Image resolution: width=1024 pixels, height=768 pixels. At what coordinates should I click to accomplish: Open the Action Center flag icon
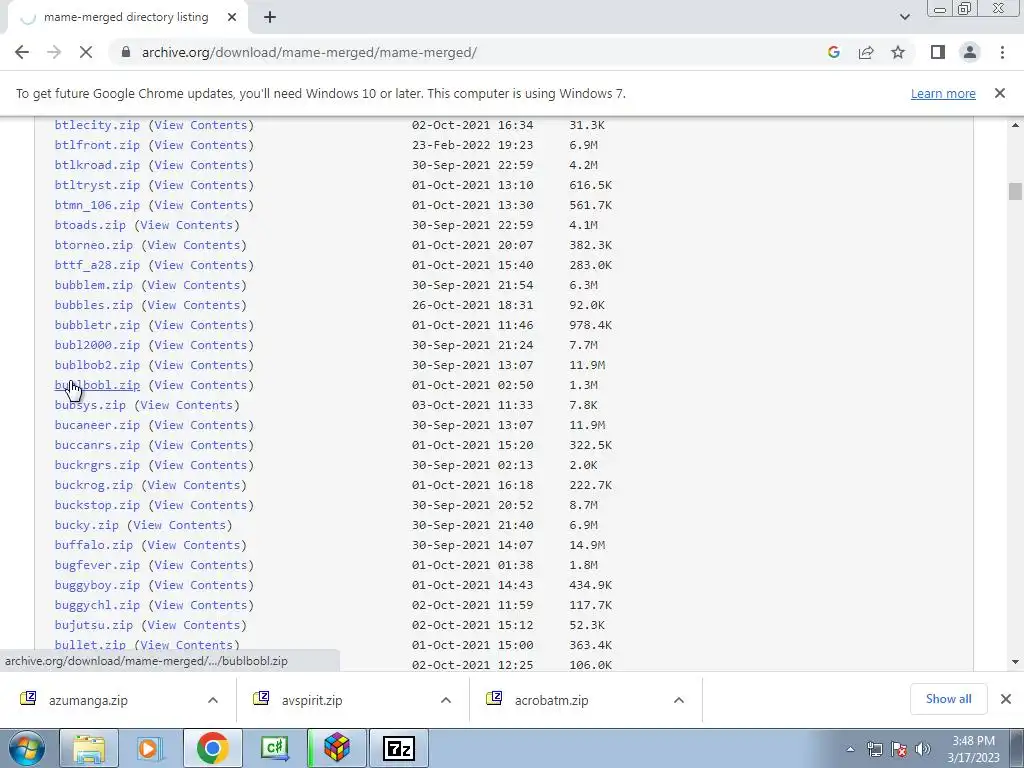tap(899, 749)
